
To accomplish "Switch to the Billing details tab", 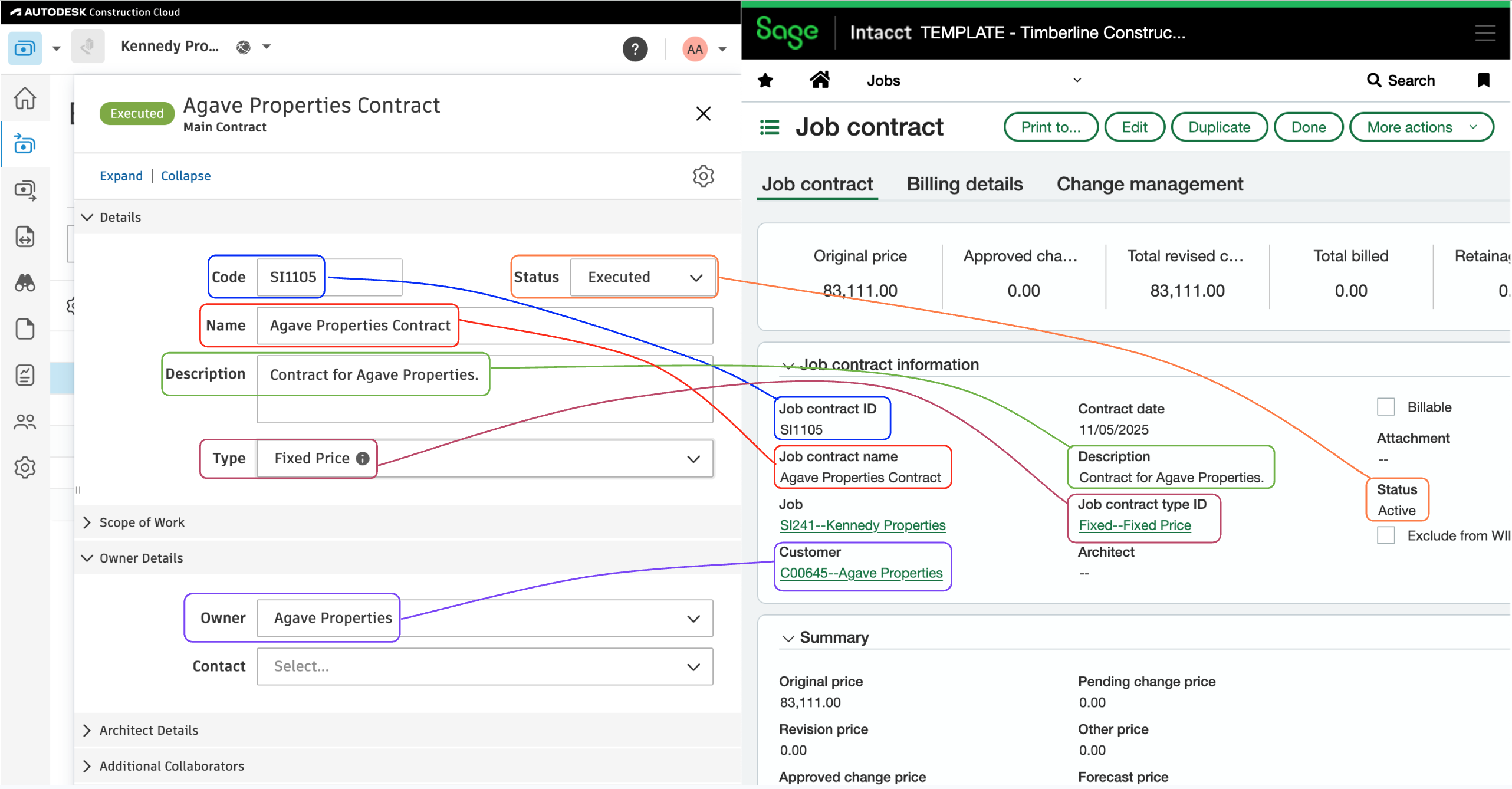I will coord(964,184).
